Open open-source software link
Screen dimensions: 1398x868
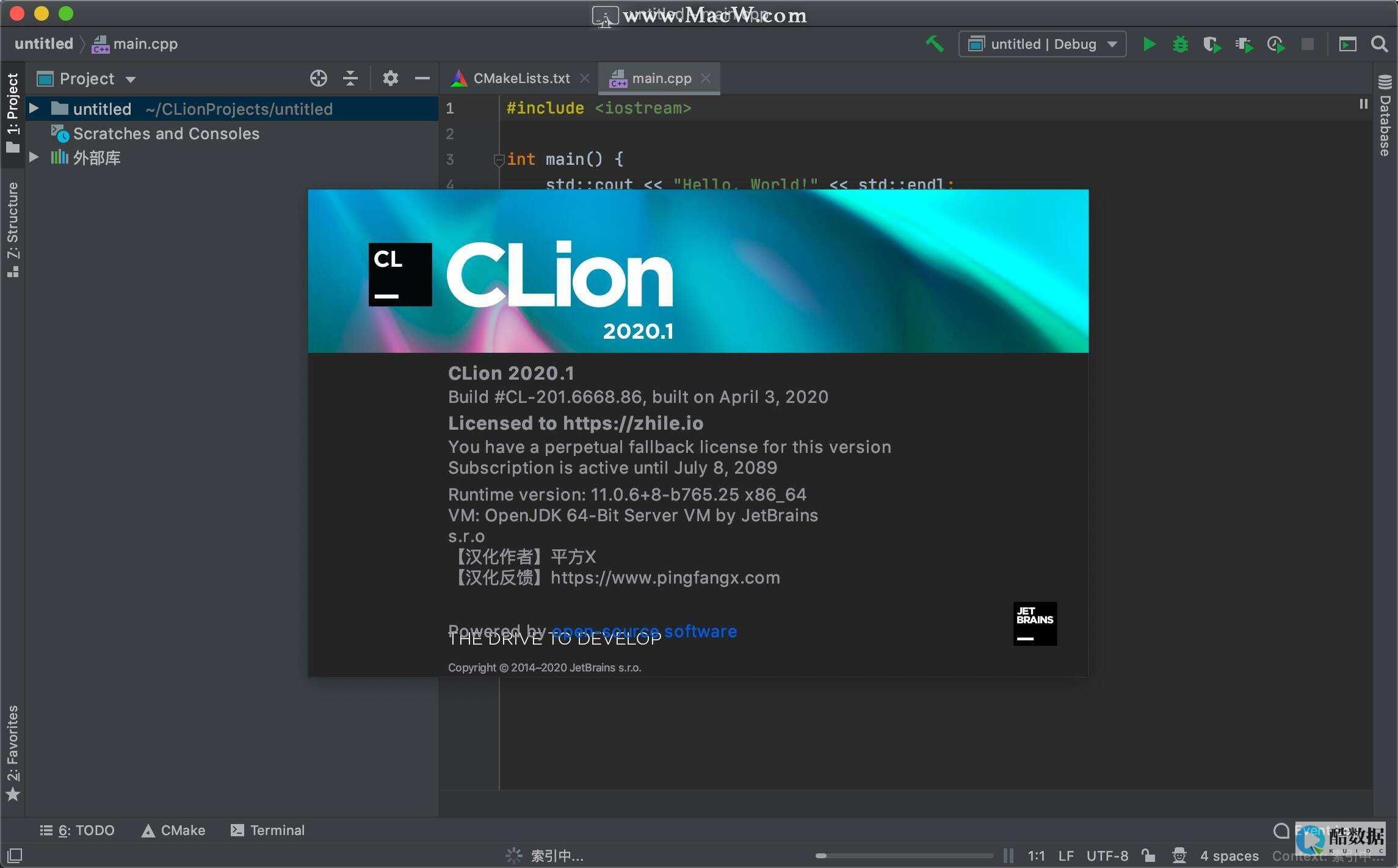tap(644, 631)
